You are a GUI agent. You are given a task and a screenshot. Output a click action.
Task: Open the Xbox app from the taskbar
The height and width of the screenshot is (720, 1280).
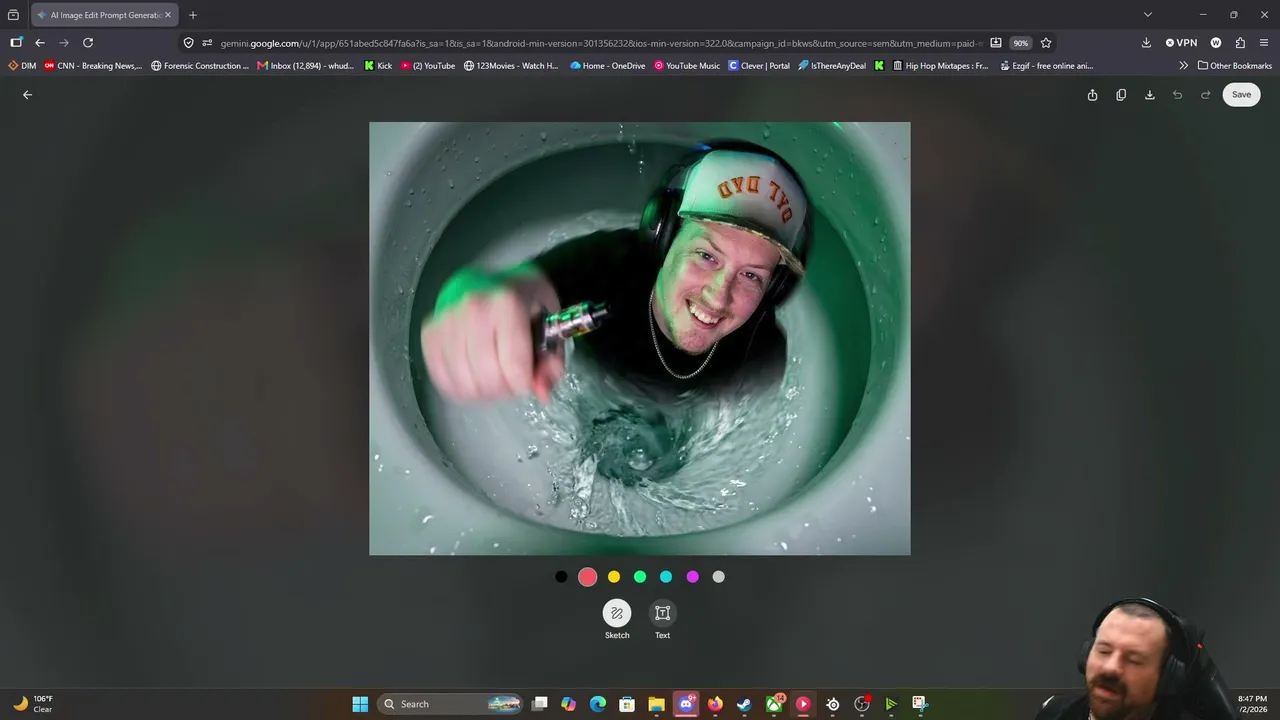tap(774, 704)
